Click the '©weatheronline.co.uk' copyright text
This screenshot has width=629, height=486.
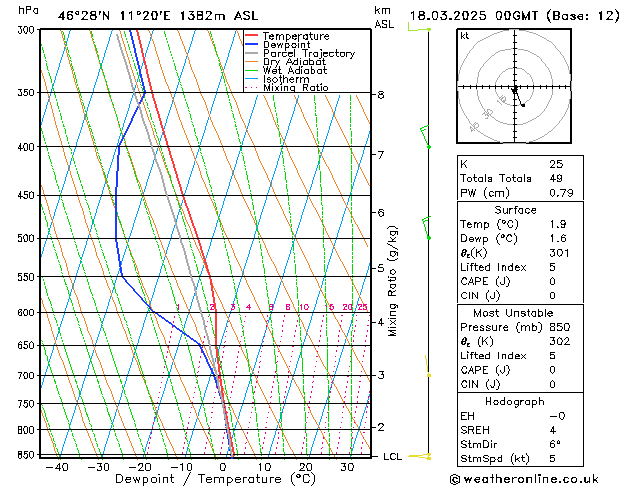pos(524,479)
